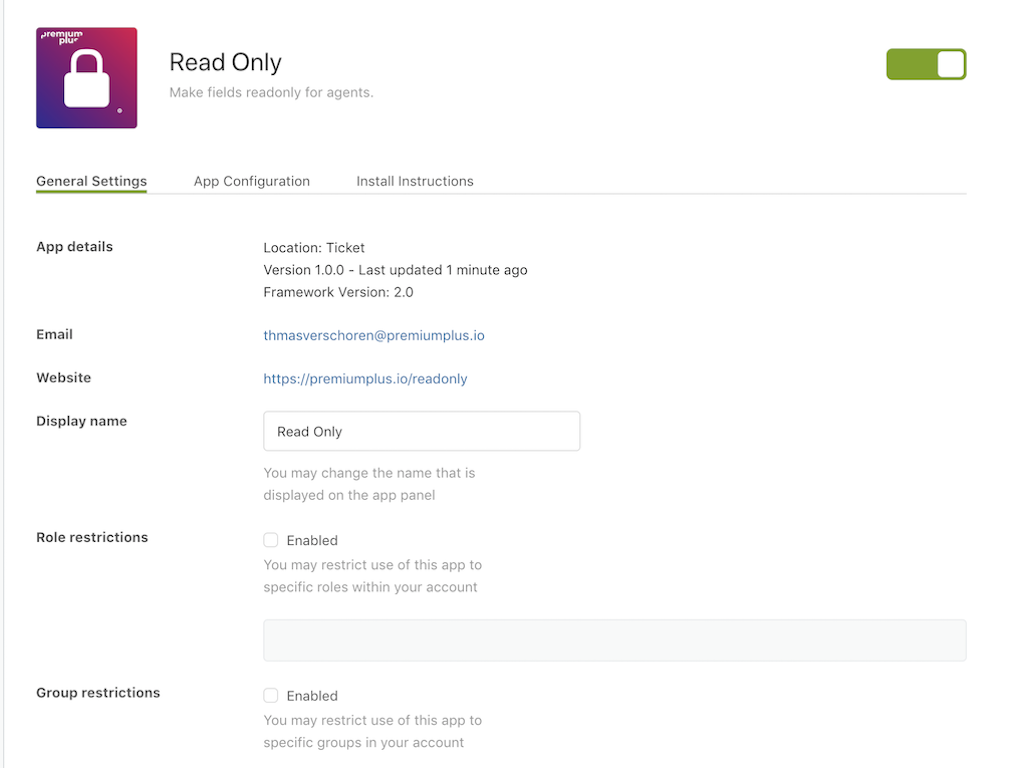This screenshot has height=768, width=1024.
Task: Disable the app with the green switch
Action: (926, 64)
